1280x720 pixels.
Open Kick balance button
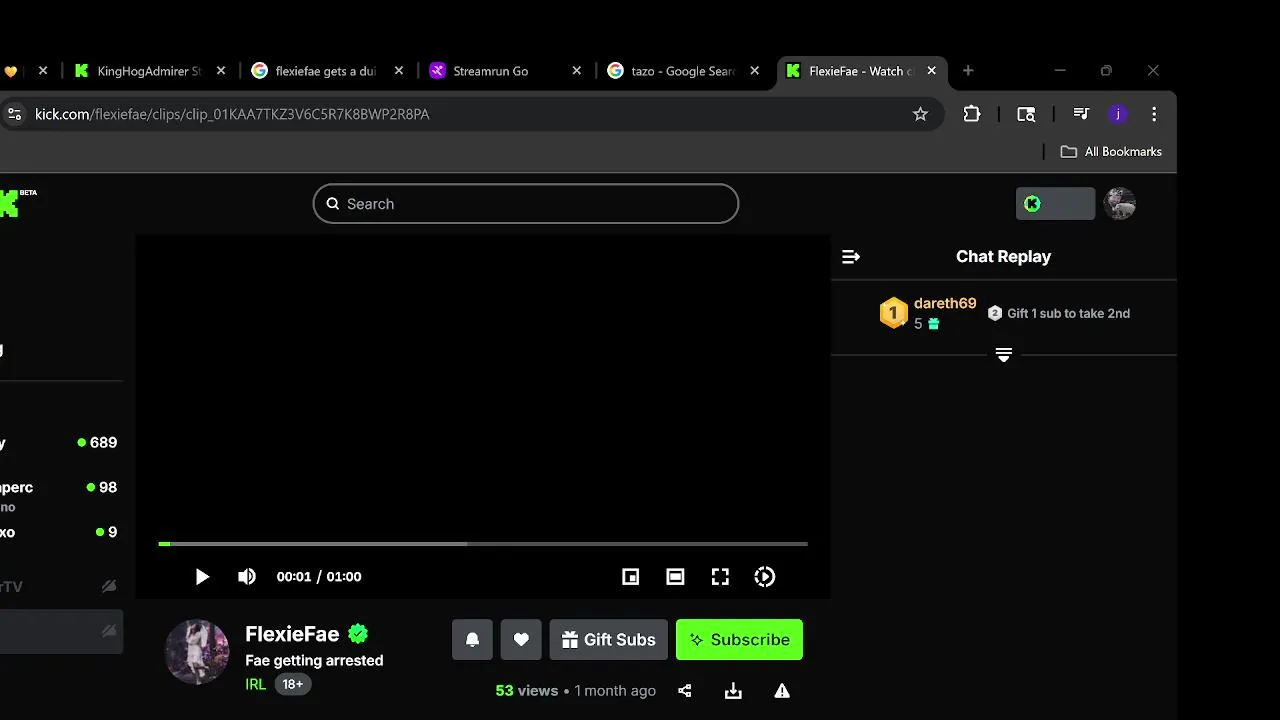[1055, 204]
